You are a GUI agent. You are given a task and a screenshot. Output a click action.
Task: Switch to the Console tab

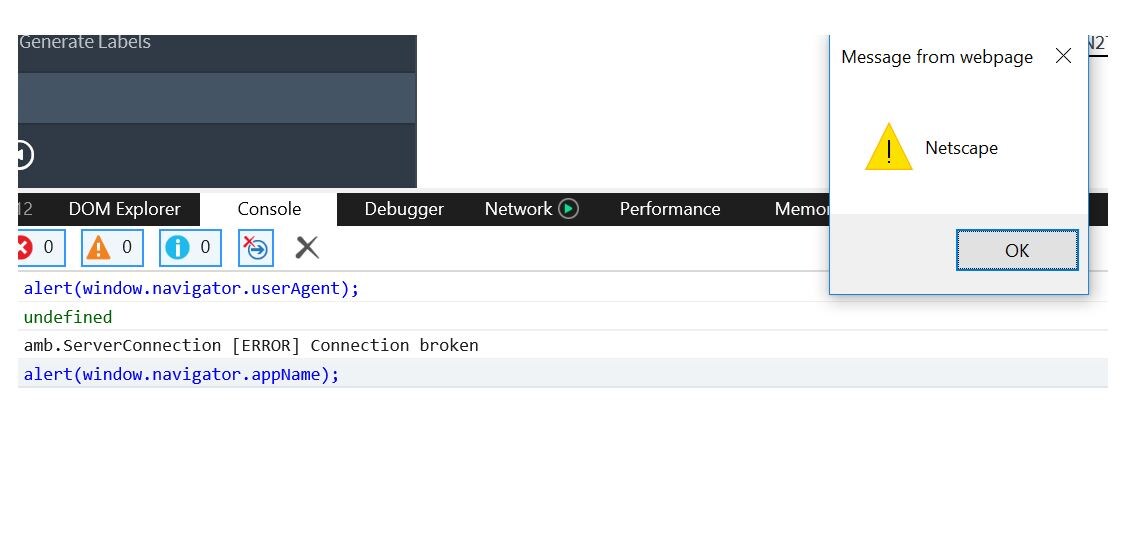269,209
